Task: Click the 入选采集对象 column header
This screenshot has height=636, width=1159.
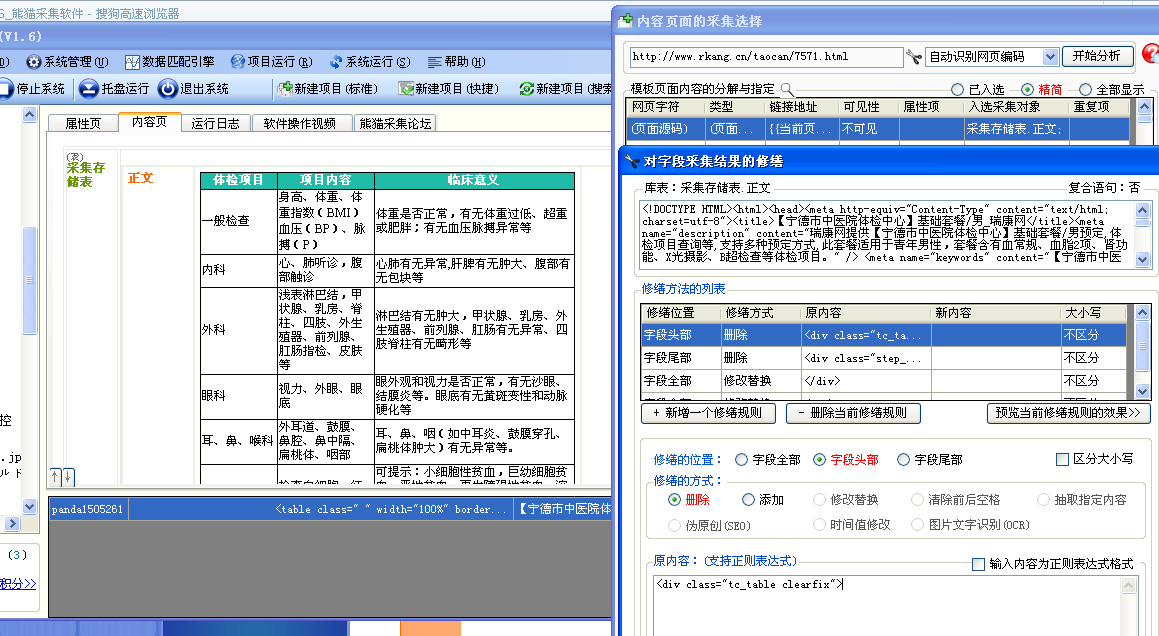Action: [1015, 106]
